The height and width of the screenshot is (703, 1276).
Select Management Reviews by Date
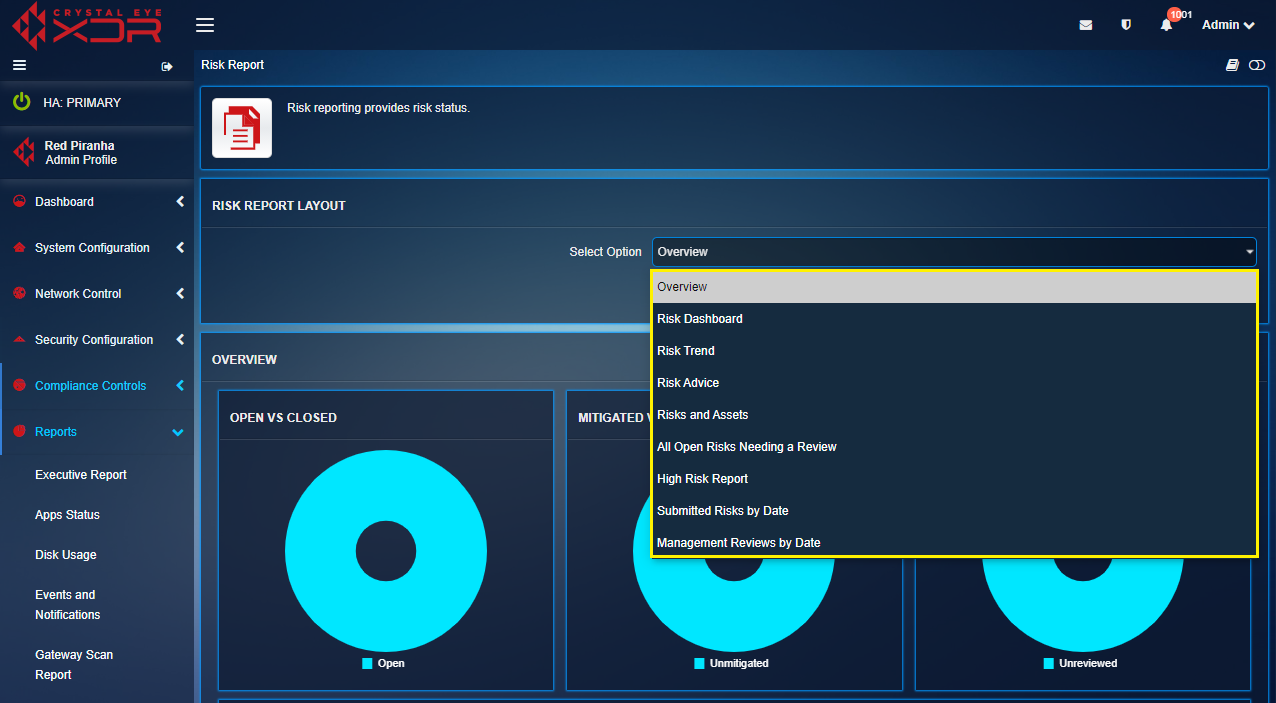954,542
